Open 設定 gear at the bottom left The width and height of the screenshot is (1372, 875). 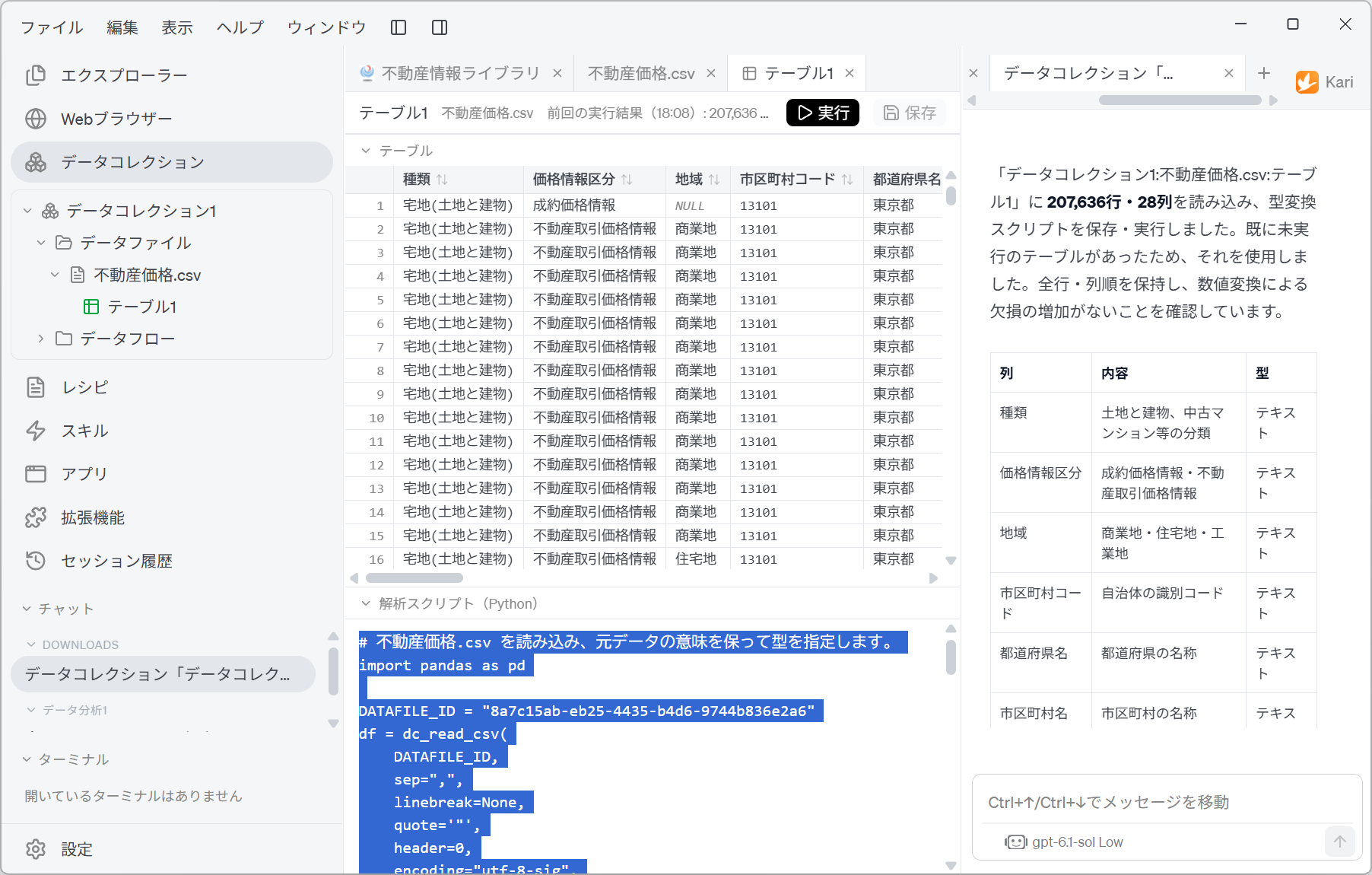(x=36, y=849)
